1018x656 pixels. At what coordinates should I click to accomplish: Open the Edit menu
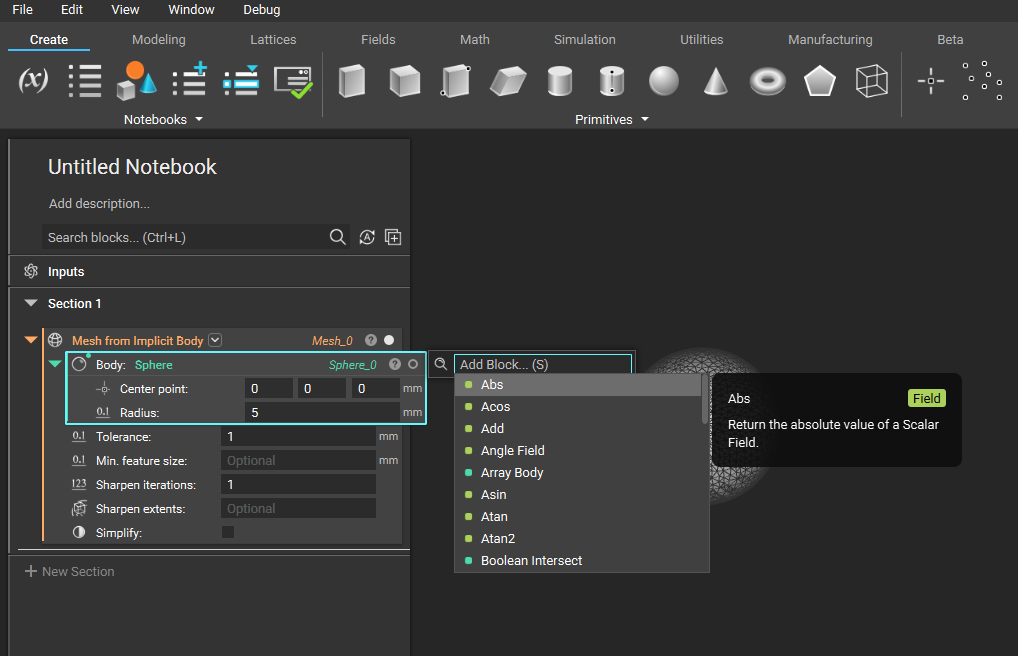point(71,10)
